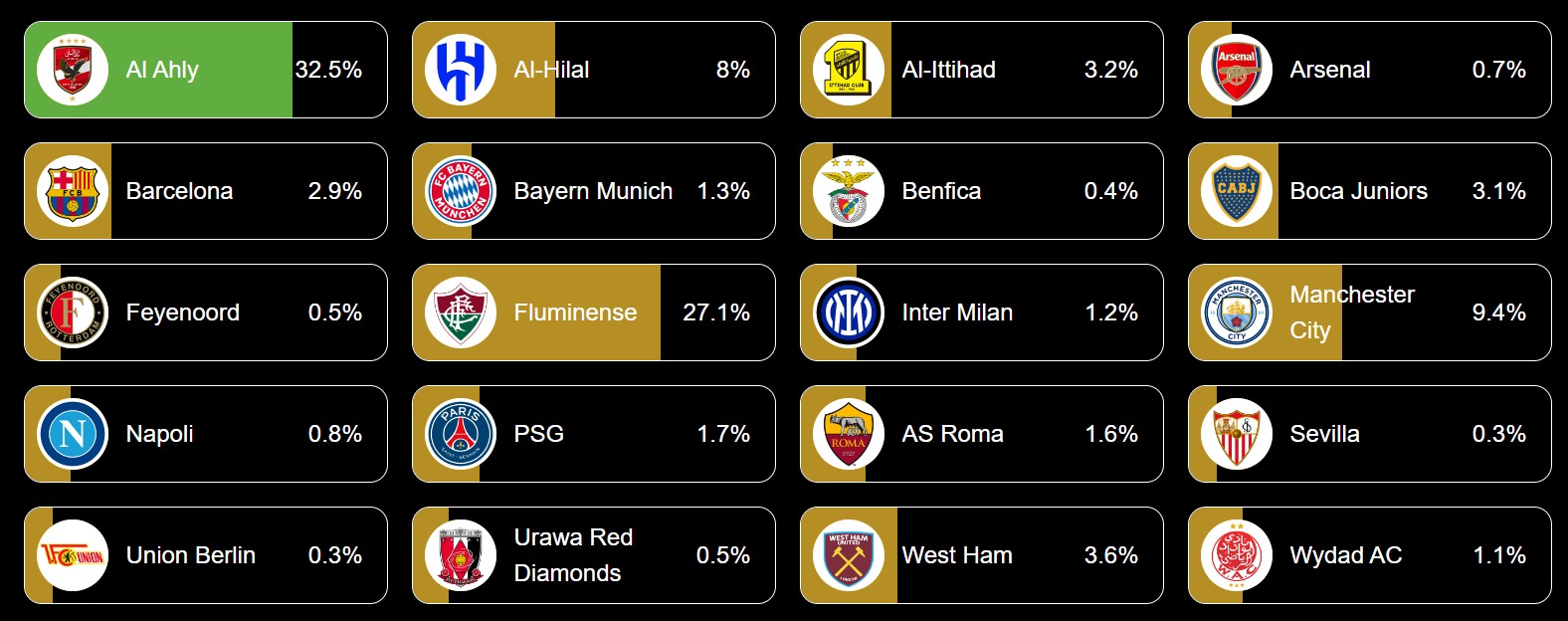Click the Arsenal crest icon
Viewport: 1568px width, 621px height.
click(1237, 70)
